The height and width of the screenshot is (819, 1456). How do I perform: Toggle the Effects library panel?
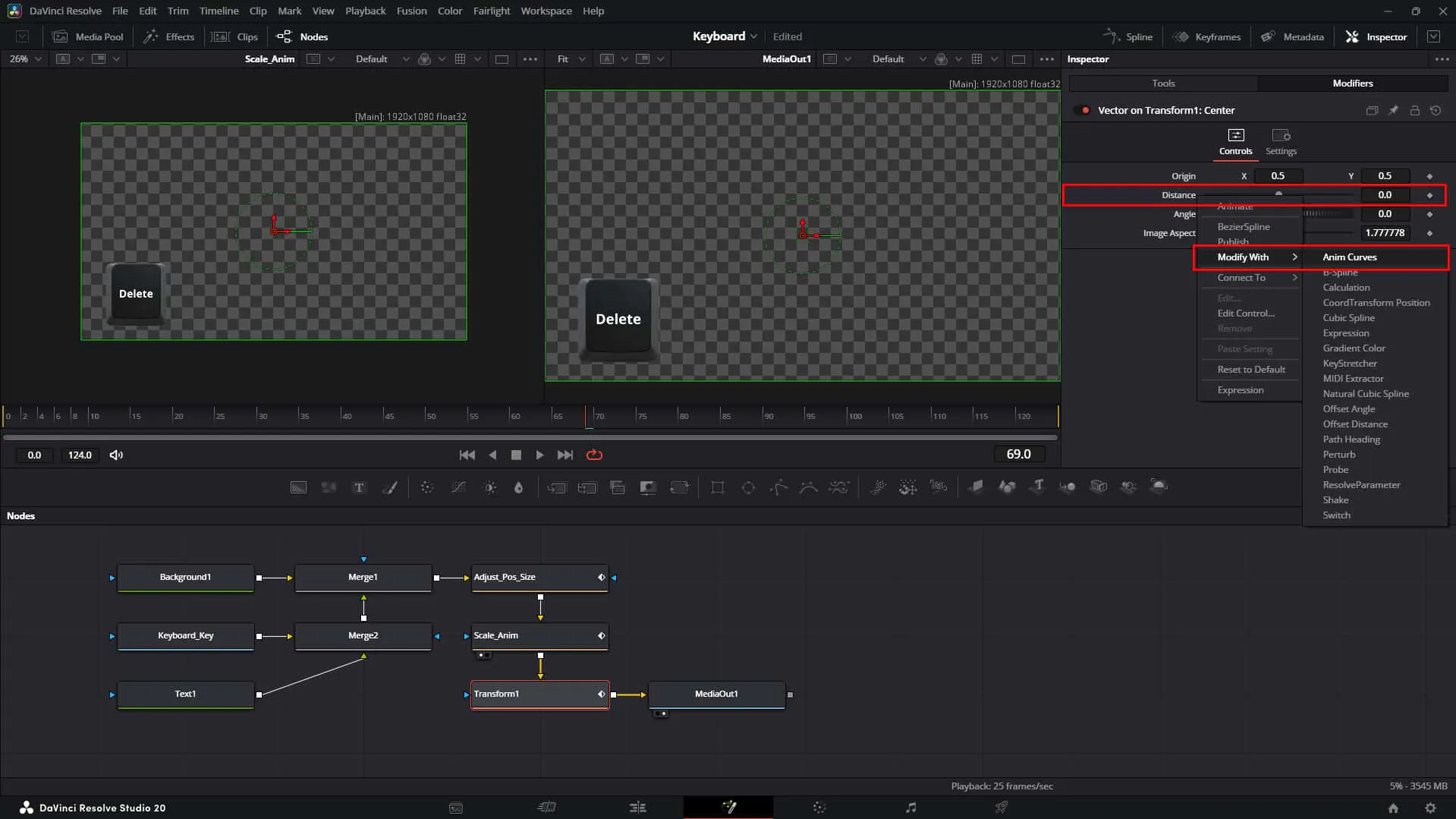169,36
